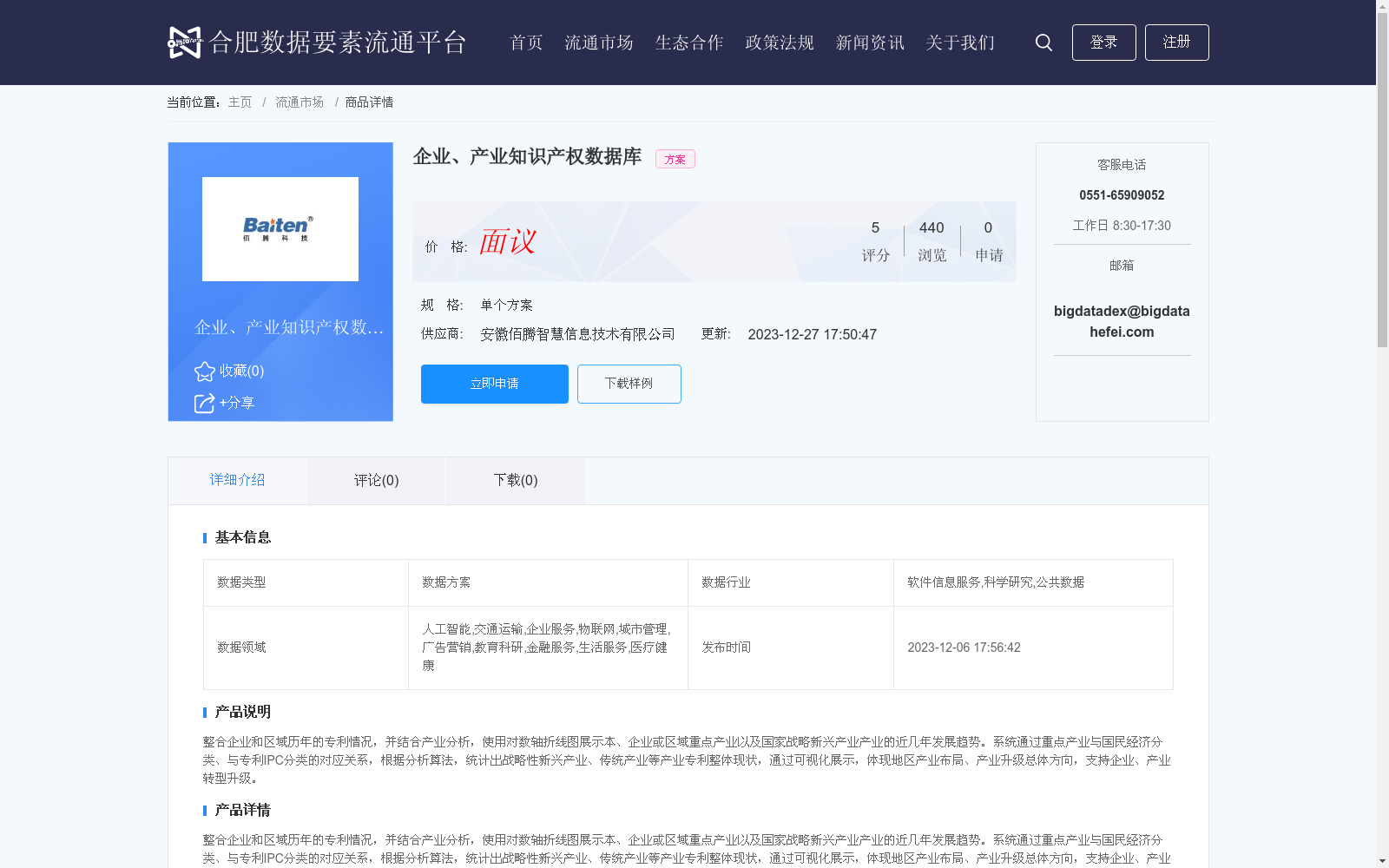Click the 440 浏览 view count
The image size is (1389, 868).
point(931,241)
